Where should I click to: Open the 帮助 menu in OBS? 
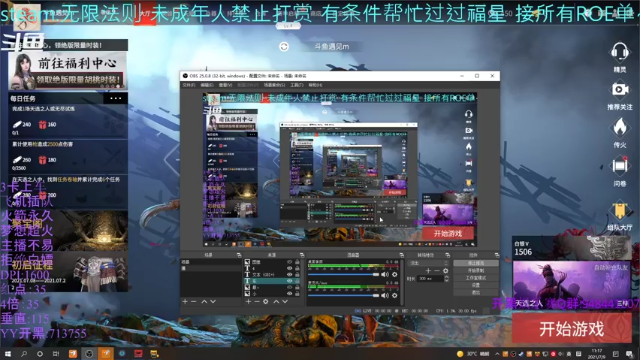click(x=315, y=85)
